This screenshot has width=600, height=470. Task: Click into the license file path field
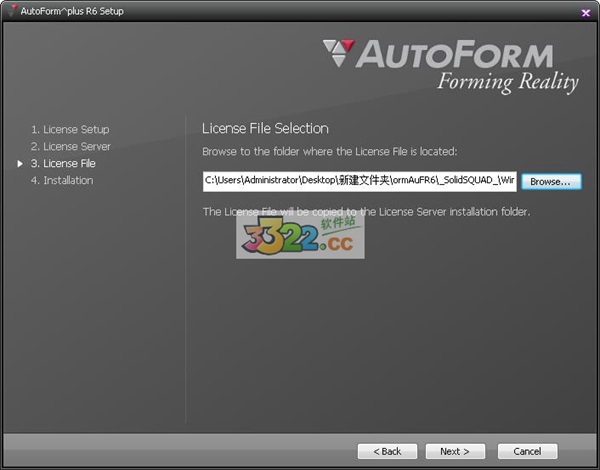360,181
